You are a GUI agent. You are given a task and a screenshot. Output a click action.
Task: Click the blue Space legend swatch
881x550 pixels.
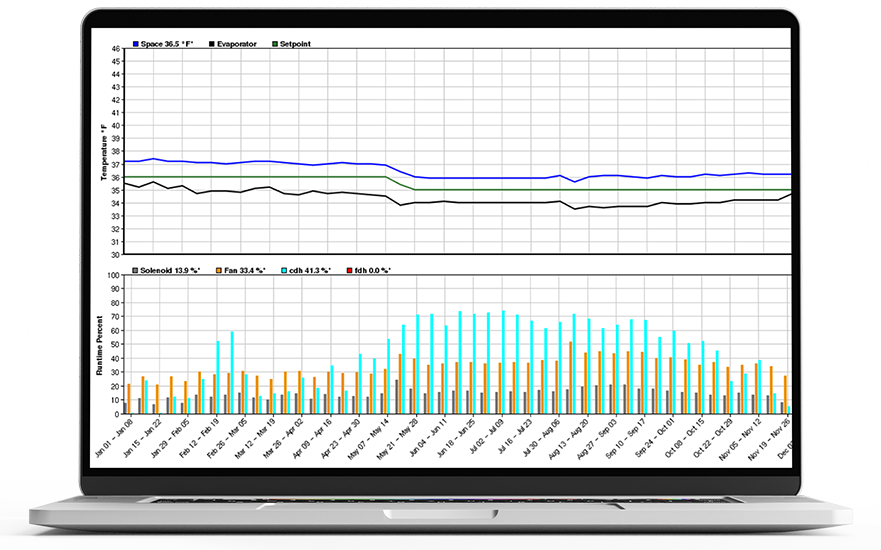tap(135, 44)
